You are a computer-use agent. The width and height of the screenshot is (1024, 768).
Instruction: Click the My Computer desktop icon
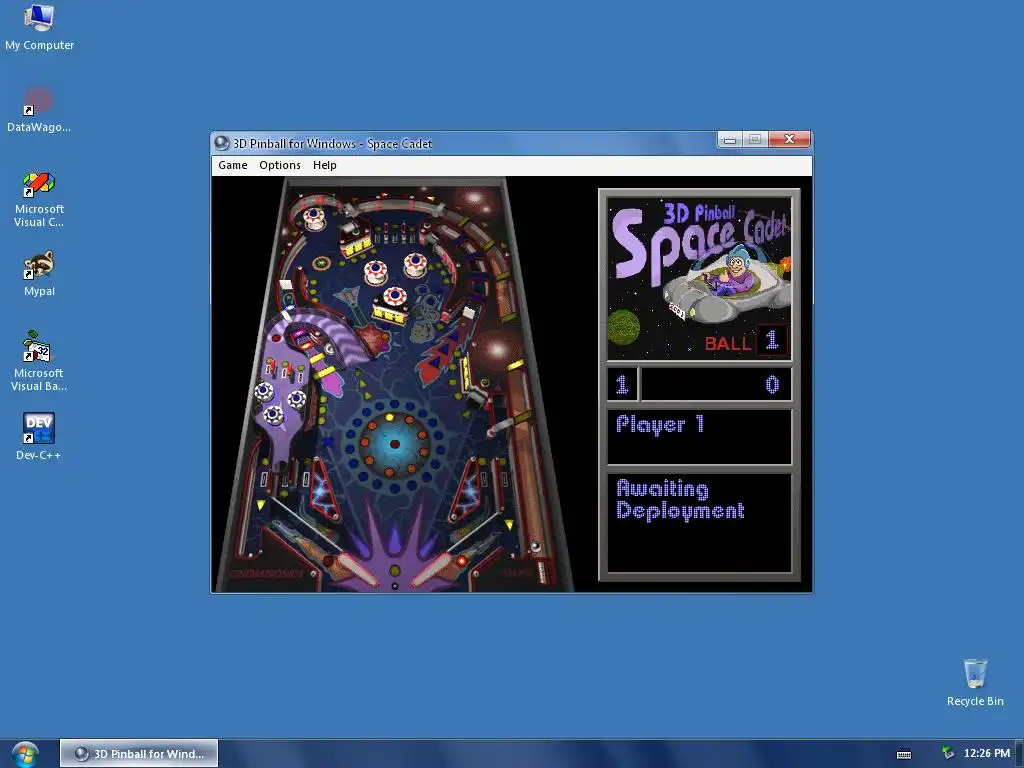coord(39,27)
